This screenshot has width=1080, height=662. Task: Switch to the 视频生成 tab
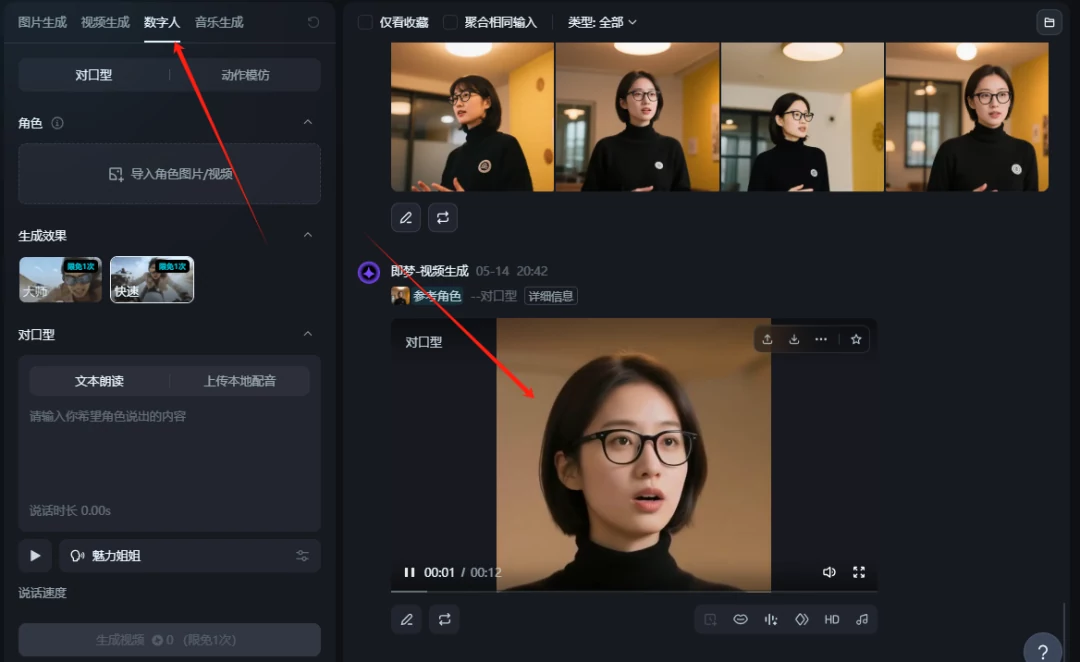pyautogui.click(x=105, y=22)
